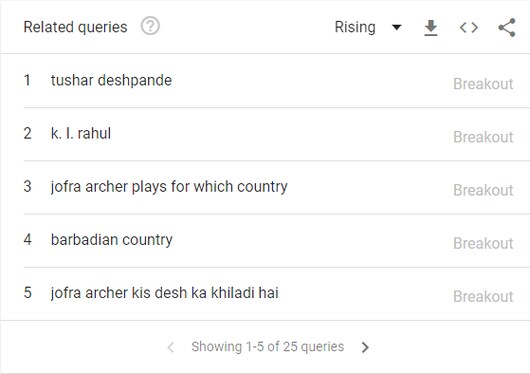Open query tushar deshpande
The image size is (530, 374).
click(x=111, y=80)
